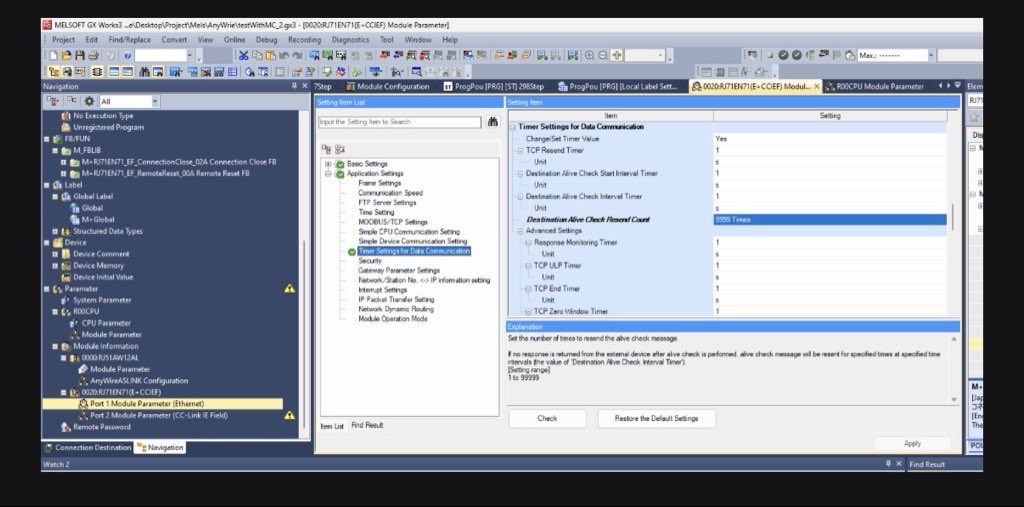This screenshot has width=1024, height=507.
Task: Click the Paste clipboard icon
Action: point(270,56)
